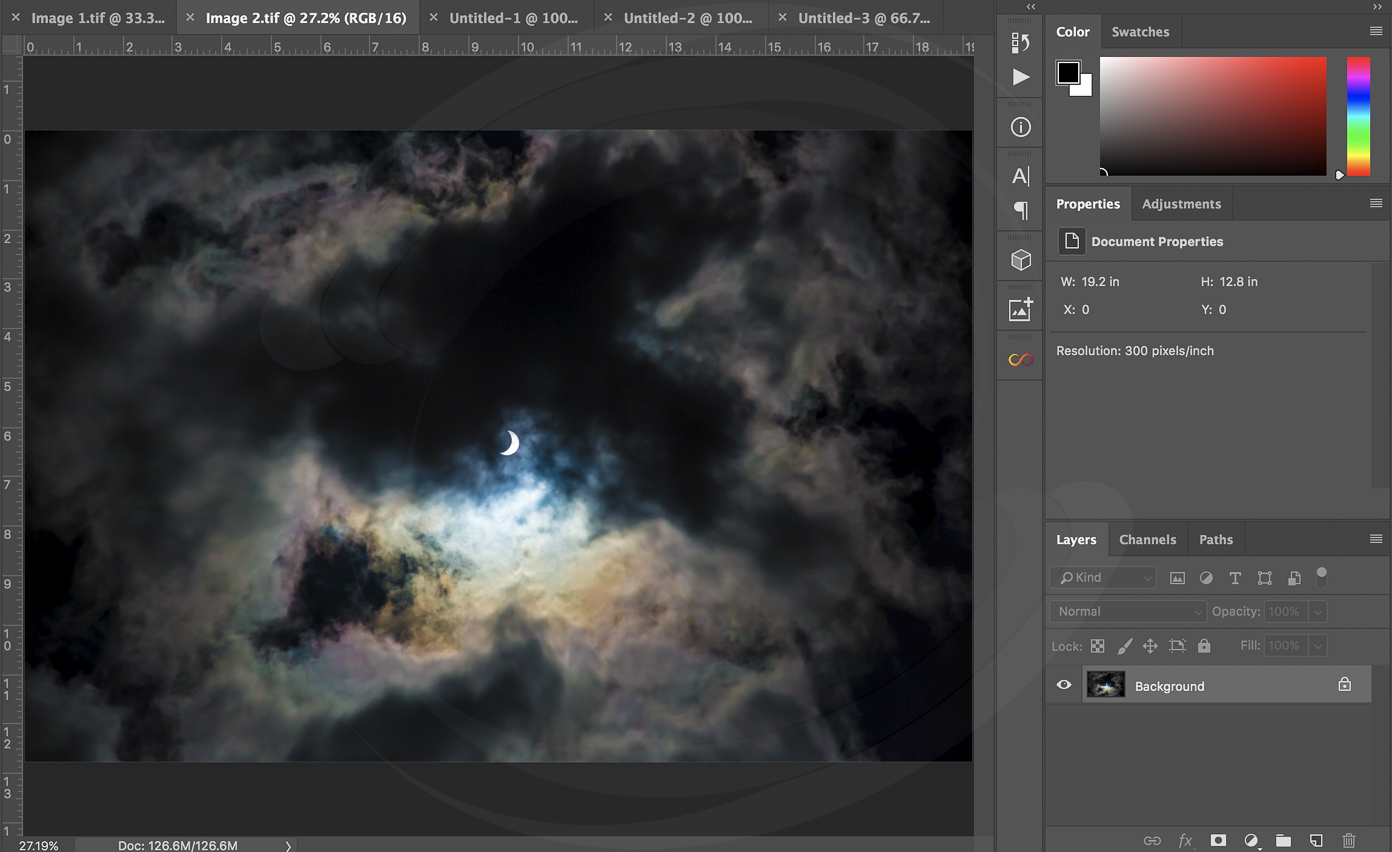Open the 3D panel cube icon
Image resolution: width=1392 pixels, height=852 pixels.
(1020, 260)
